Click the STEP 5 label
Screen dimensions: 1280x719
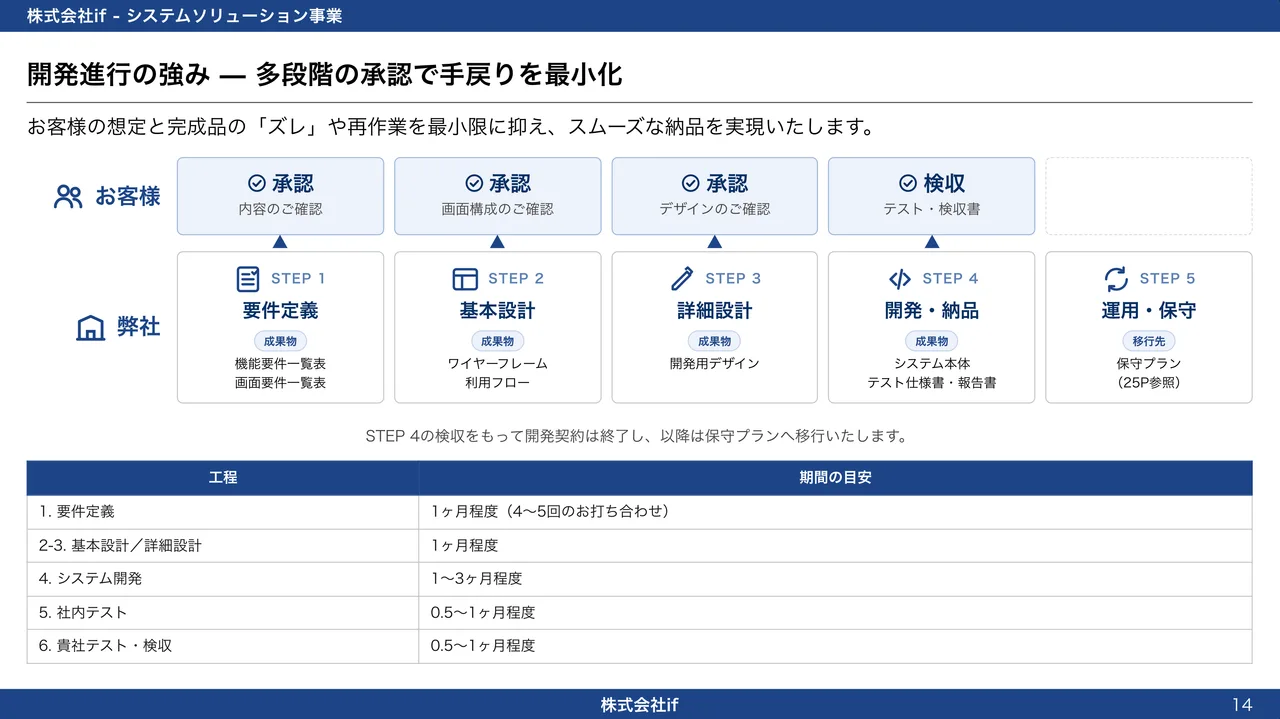point(1167,279)
